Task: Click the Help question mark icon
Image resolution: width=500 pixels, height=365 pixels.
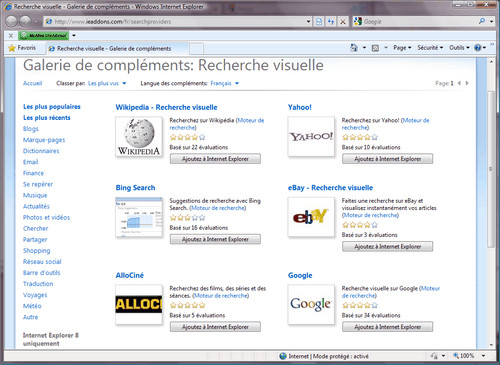Action: click(478, 48)
